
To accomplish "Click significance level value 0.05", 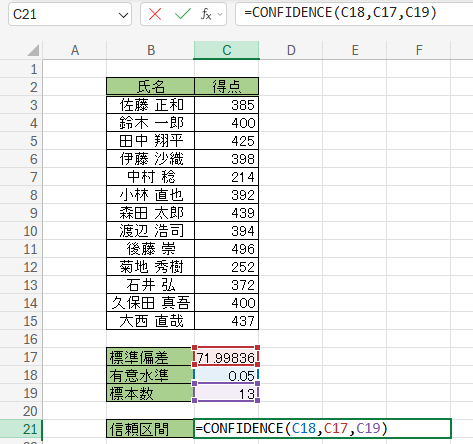I will [226, 375].
